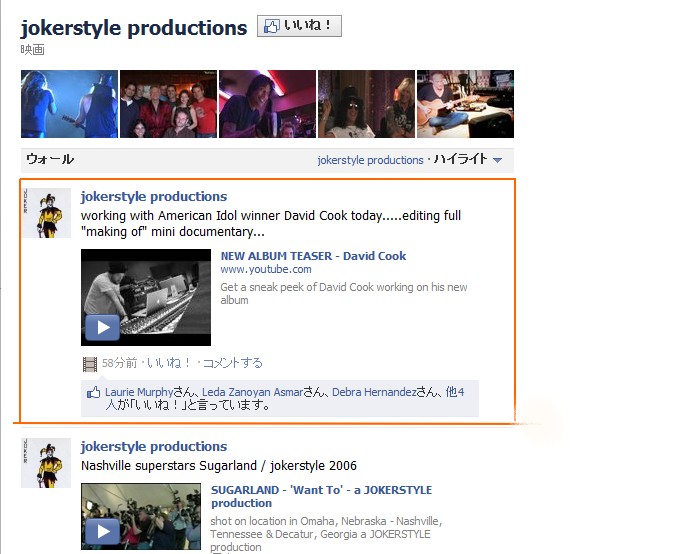The width and height of the screenshot is (673, 554).
Task: Show the 他4人 other likers
Action: [x=455, y=392]
